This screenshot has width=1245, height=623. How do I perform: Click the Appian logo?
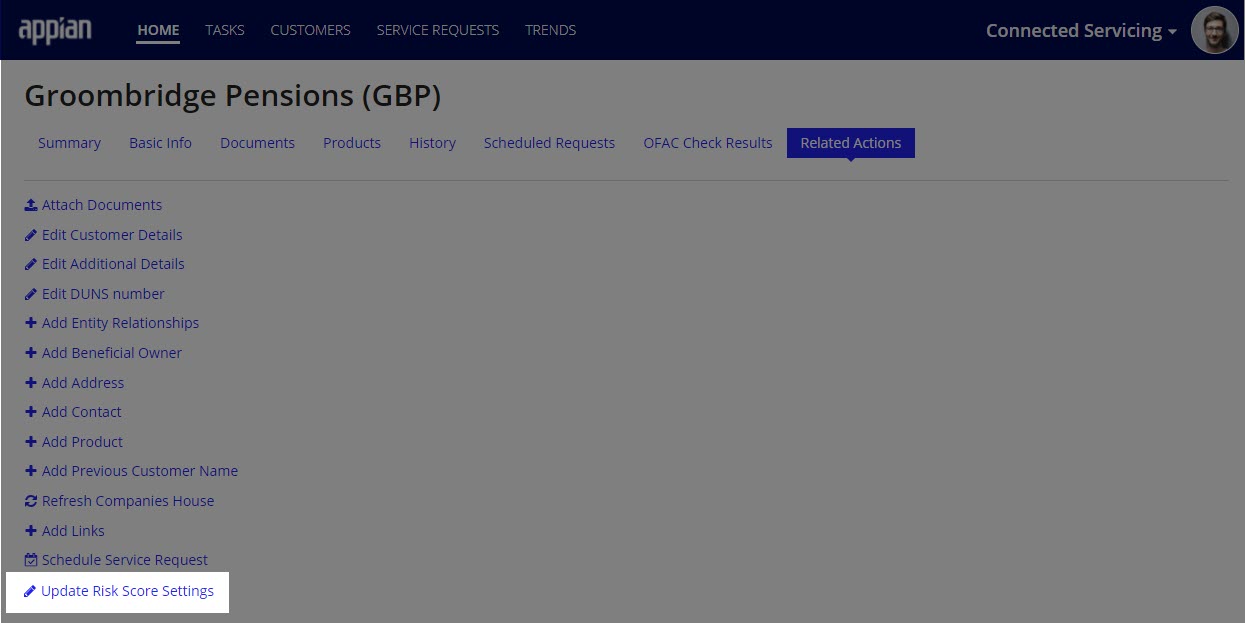coord(55,30)
